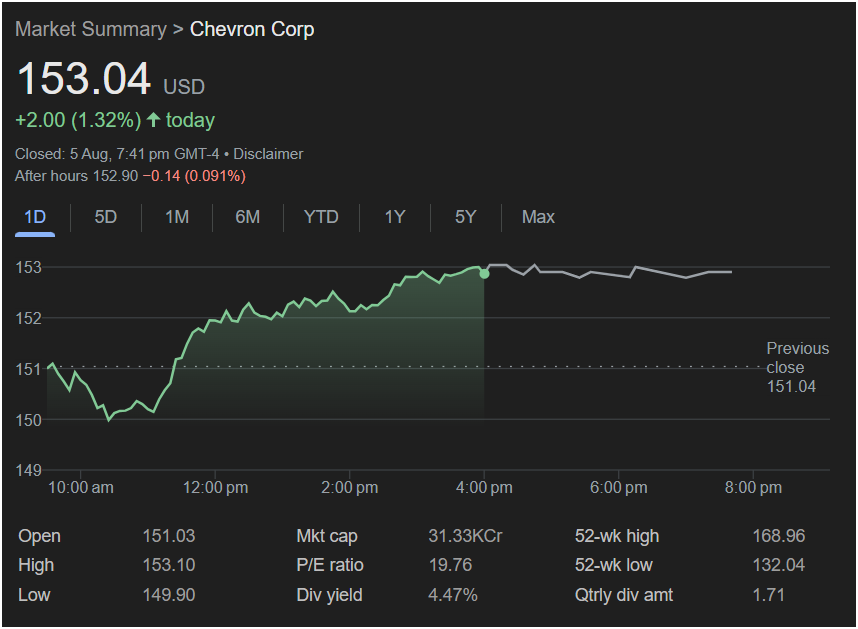Switch to the 5Y tab
Image resolution: width=858 pixels, height=629 pixels.
coord(466,217)
